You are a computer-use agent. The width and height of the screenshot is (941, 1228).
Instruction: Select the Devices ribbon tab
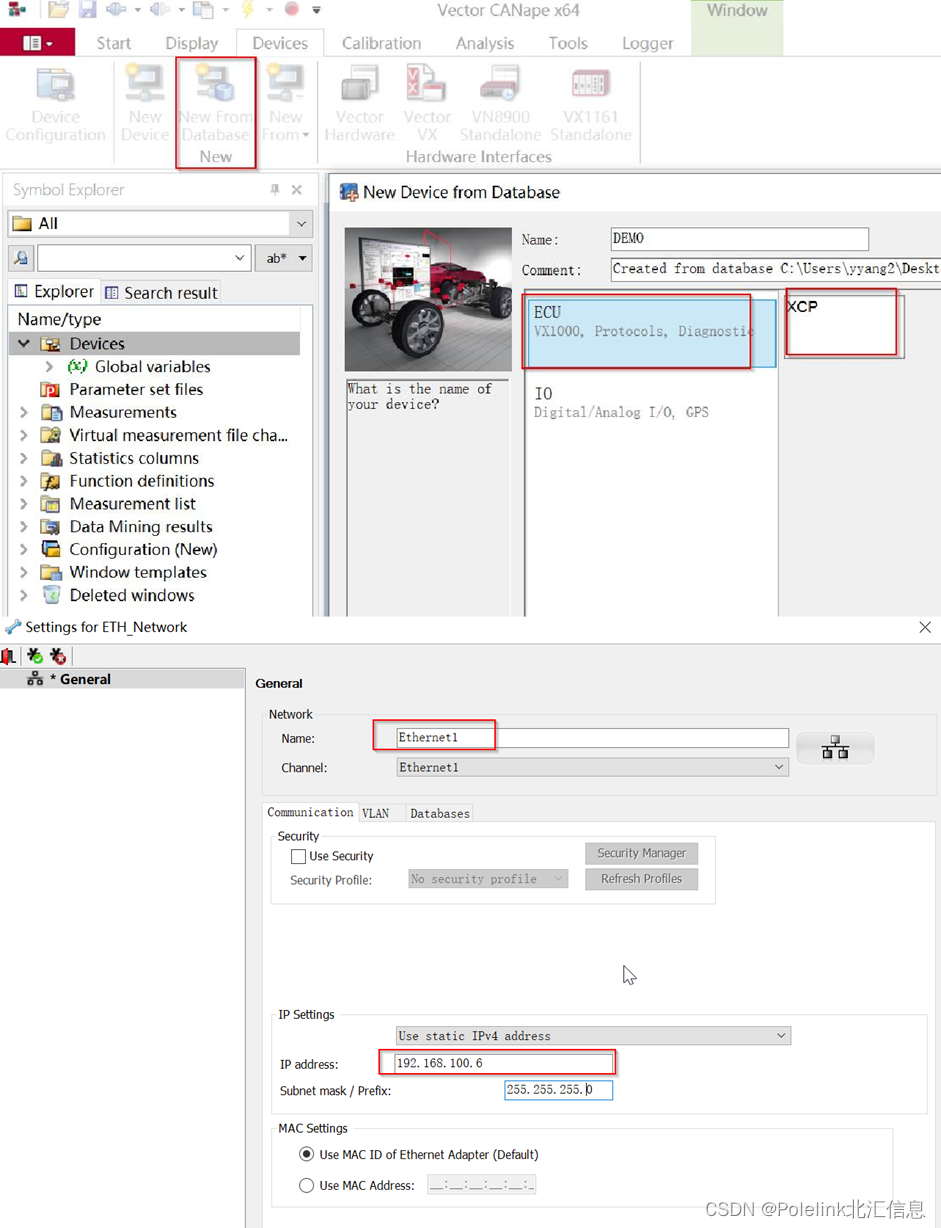coord(280,43)
